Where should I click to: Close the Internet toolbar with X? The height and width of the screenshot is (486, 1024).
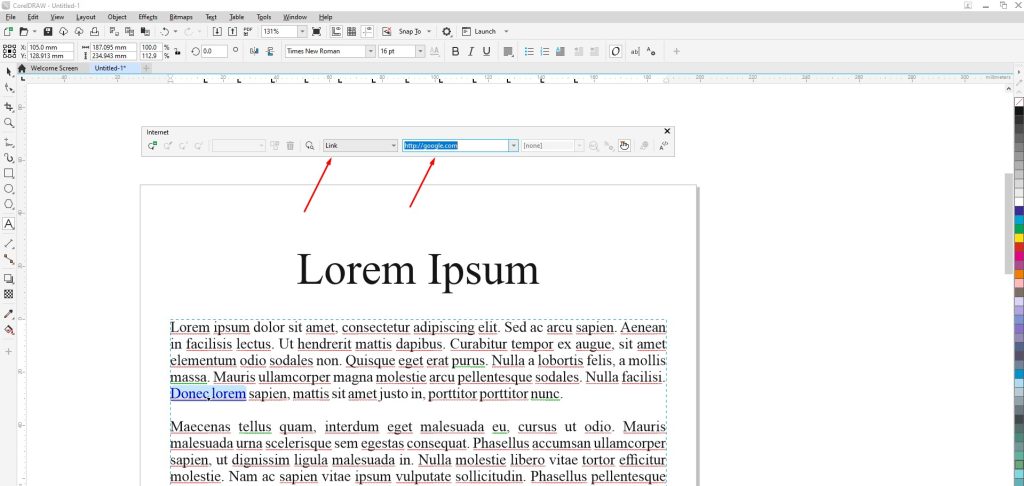click(667, 131)
